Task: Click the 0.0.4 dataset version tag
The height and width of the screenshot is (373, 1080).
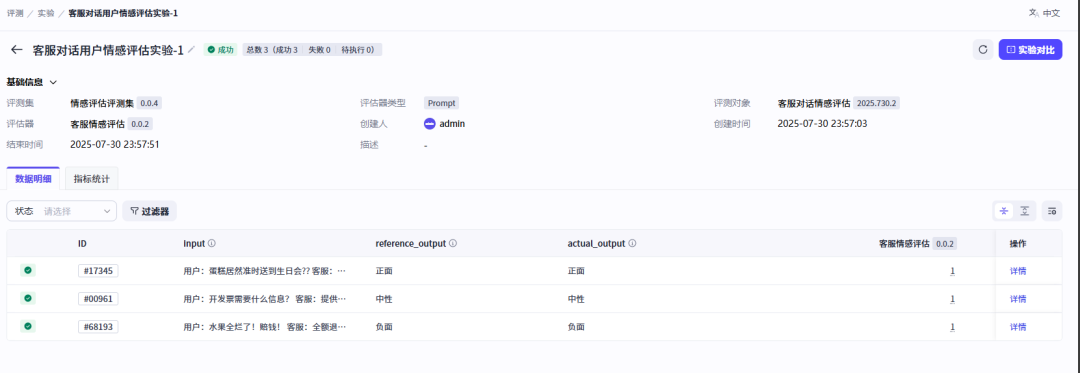Action: click(149, 103)
